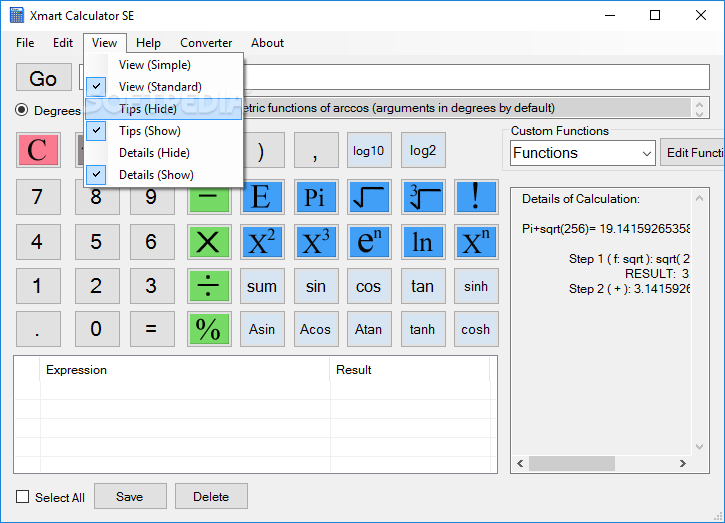The image size is (725, 523).
Task: Click the green percent button
Action: tap(209, 329)
